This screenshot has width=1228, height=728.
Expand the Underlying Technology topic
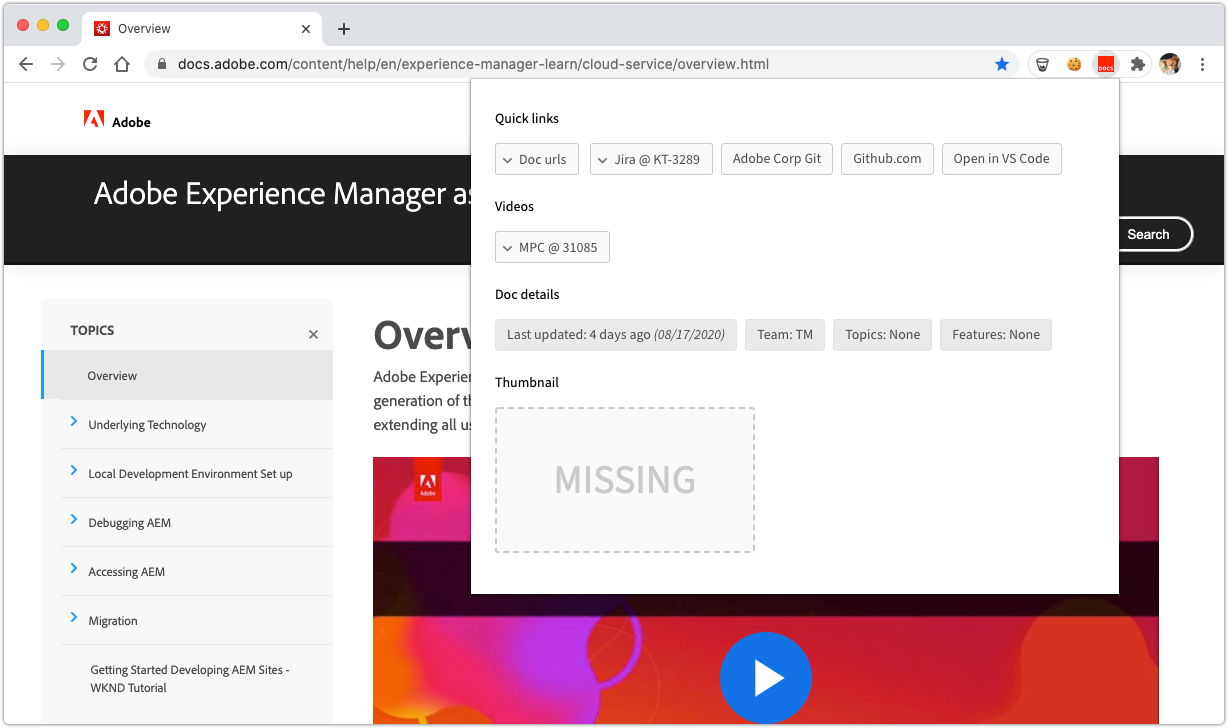click(74, 423)
